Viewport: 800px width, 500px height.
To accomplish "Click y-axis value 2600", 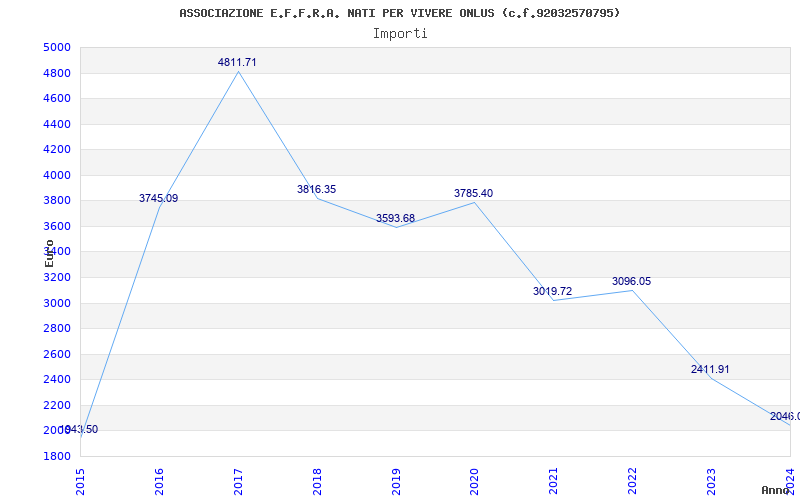I will [56, 354].
